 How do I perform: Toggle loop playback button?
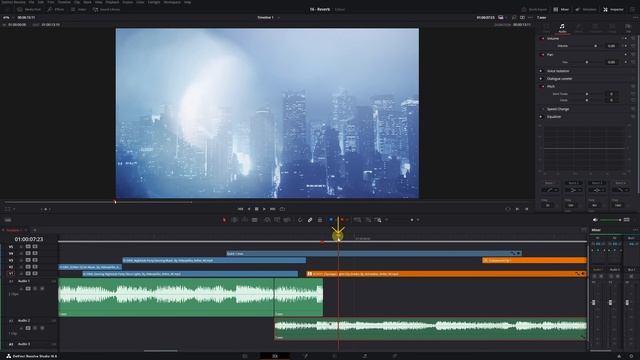tap(282, 209)
